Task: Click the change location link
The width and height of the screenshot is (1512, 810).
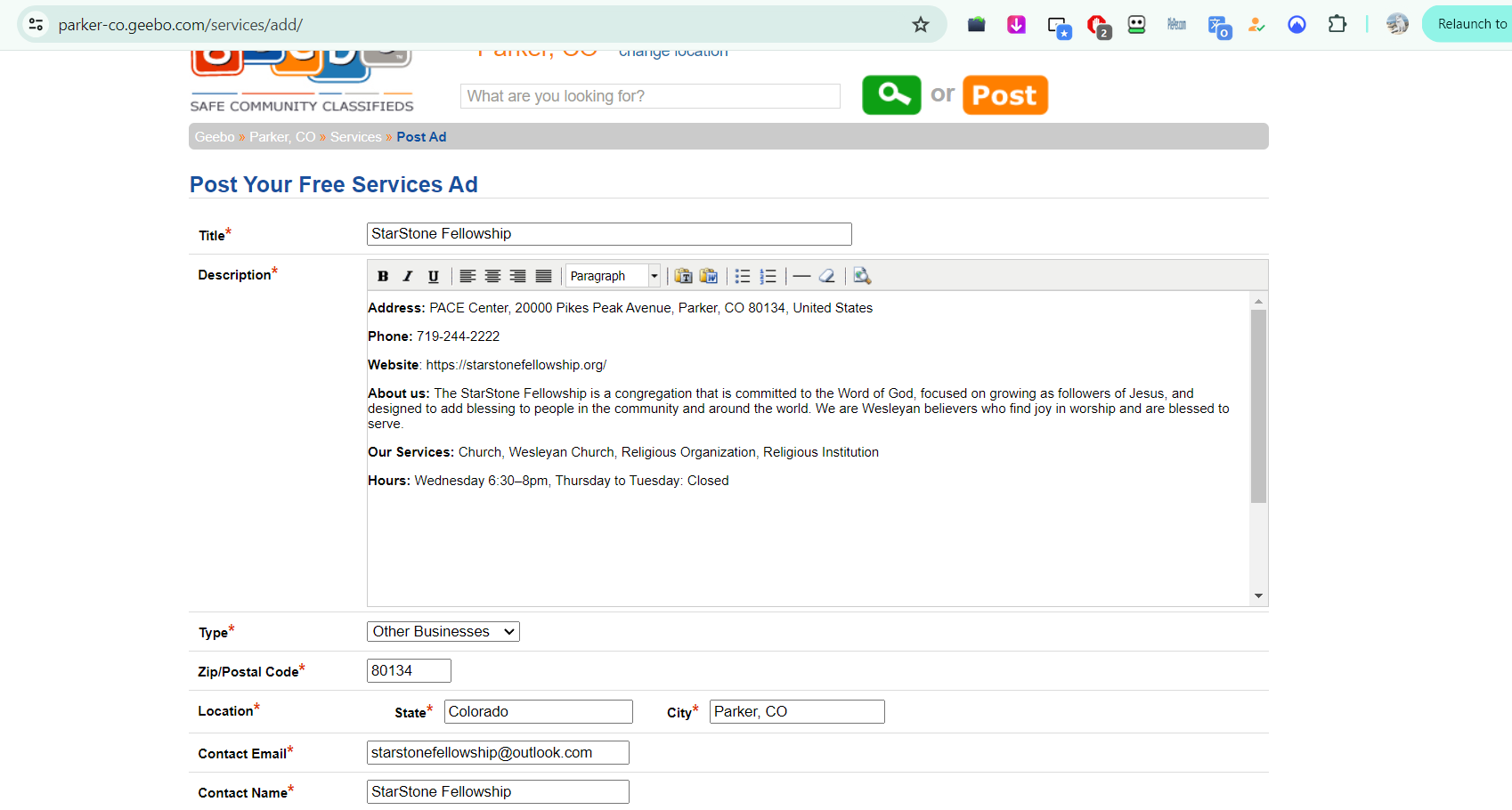Action: point(673,53)
